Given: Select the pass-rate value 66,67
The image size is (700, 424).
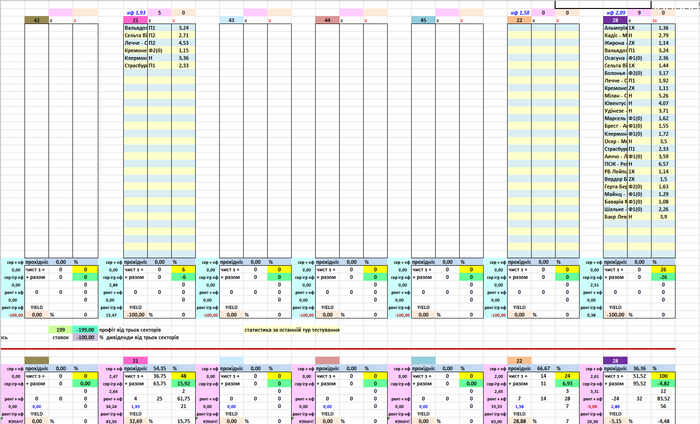Looking at the screenshot, I should click(543, 369).
